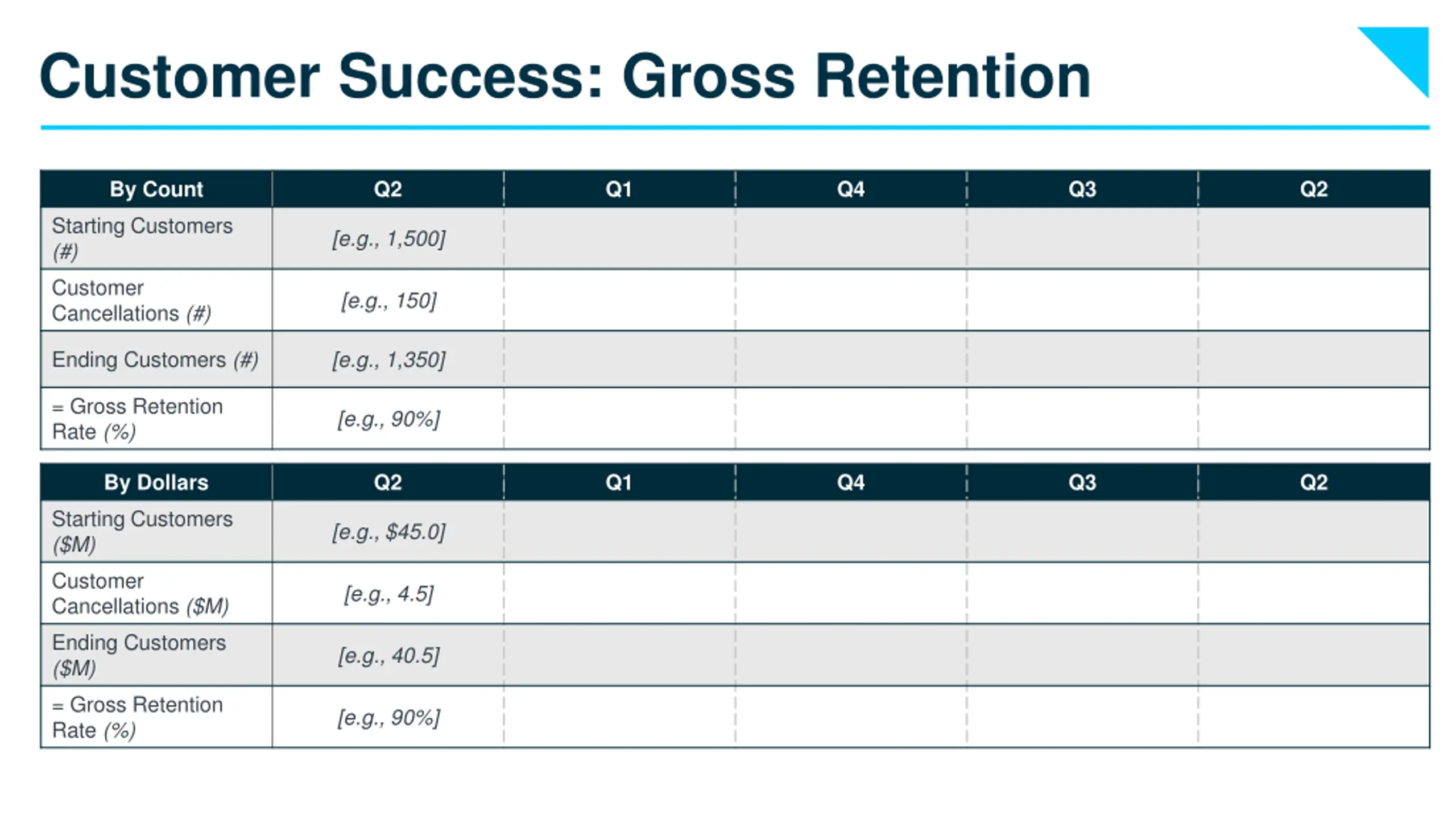
Task: Click the Q4 column header in By Dollars table
Action: [851, 482]
